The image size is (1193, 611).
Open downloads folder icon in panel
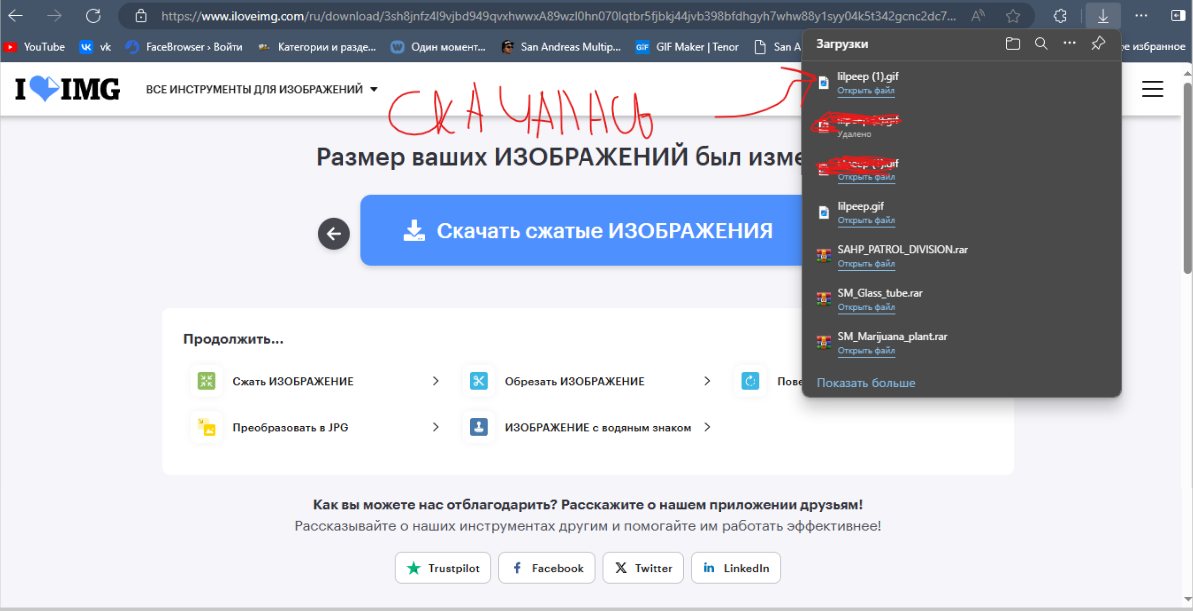click(x=1013, y=44)
